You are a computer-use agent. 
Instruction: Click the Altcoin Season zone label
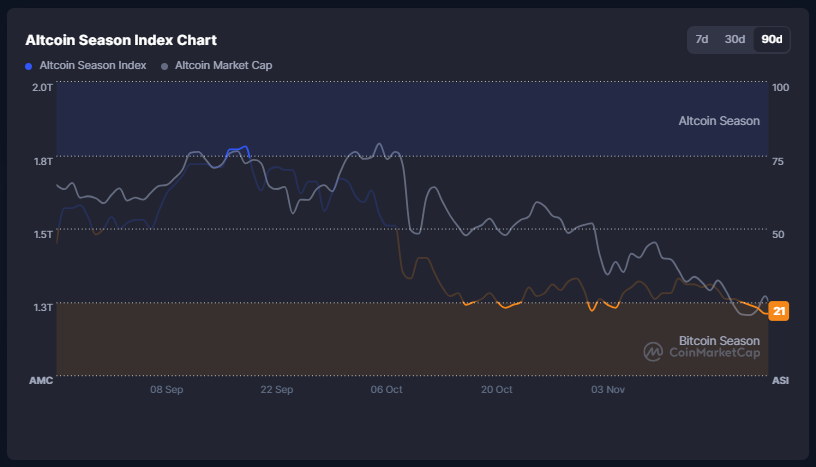(718, 121)
